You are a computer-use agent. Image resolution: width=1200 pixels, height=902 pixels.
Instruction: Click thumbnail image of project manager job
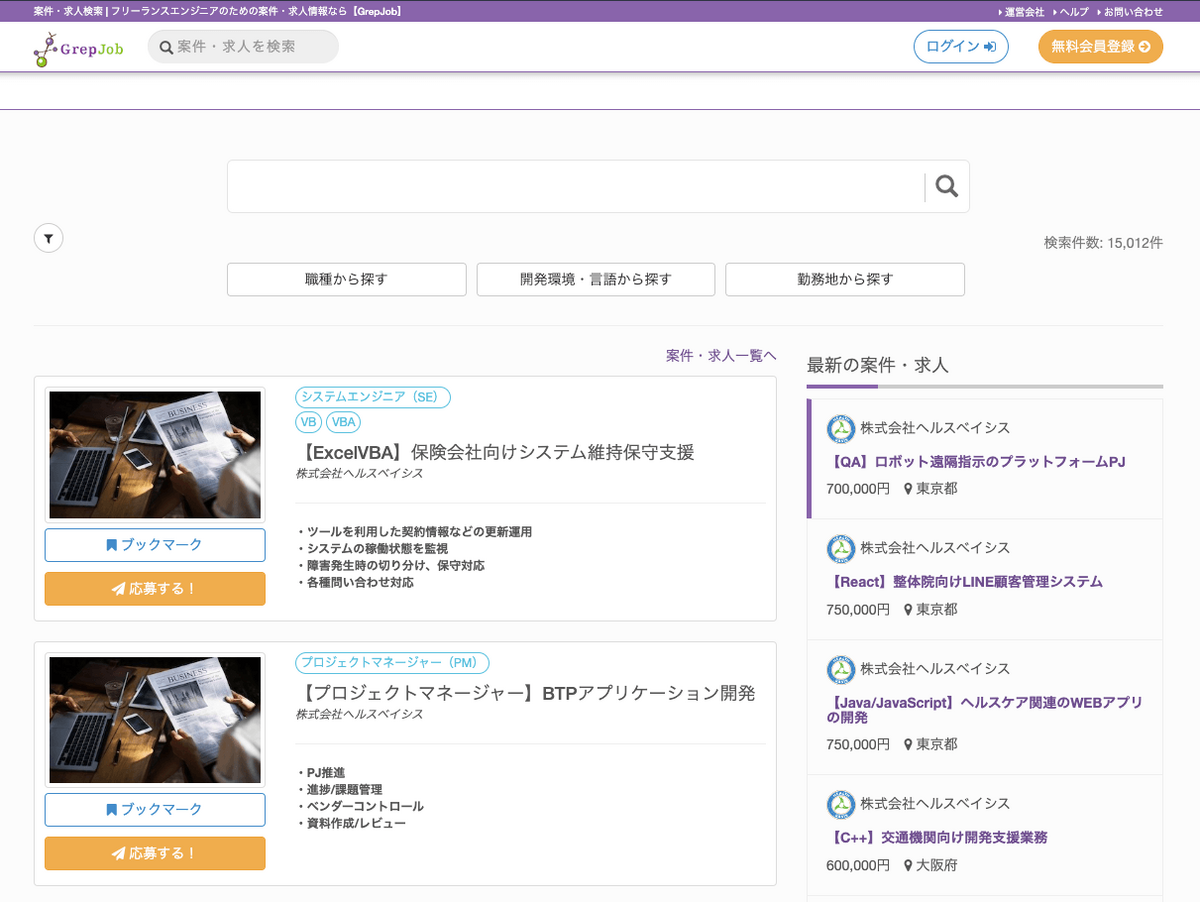tap(155, 720)
